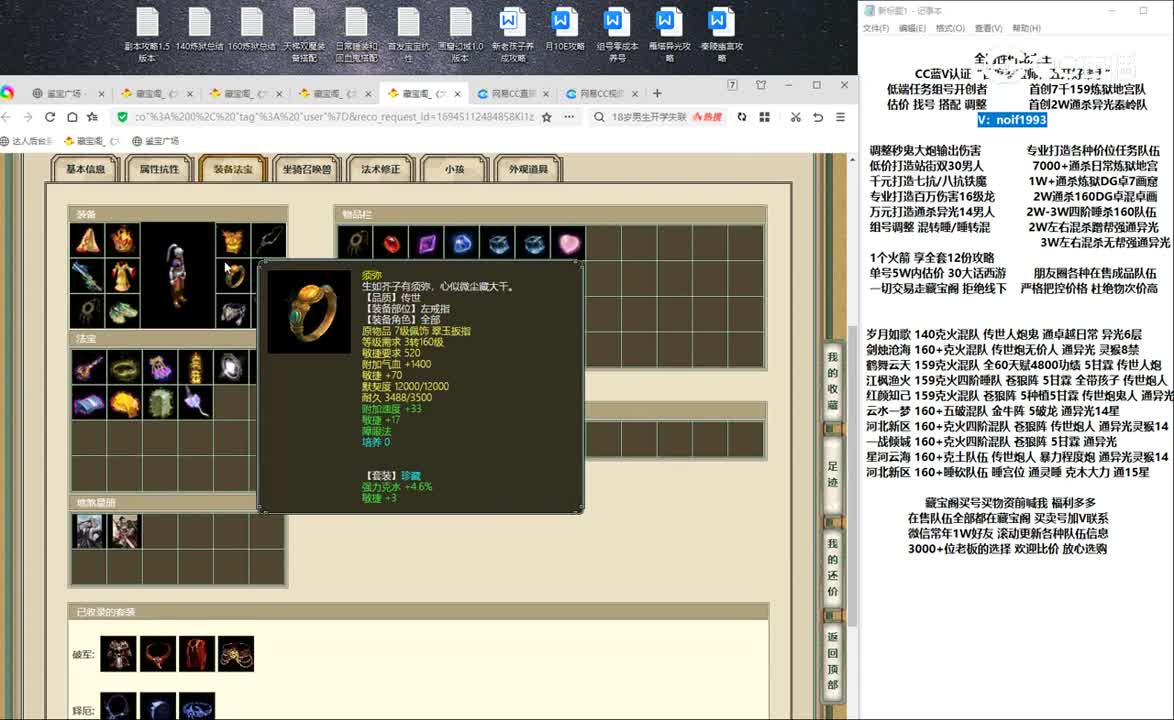This screenshot has height=720, width=1174.
Task: Select the blue orb in 物品栏
Action: (x=462, y=243)
